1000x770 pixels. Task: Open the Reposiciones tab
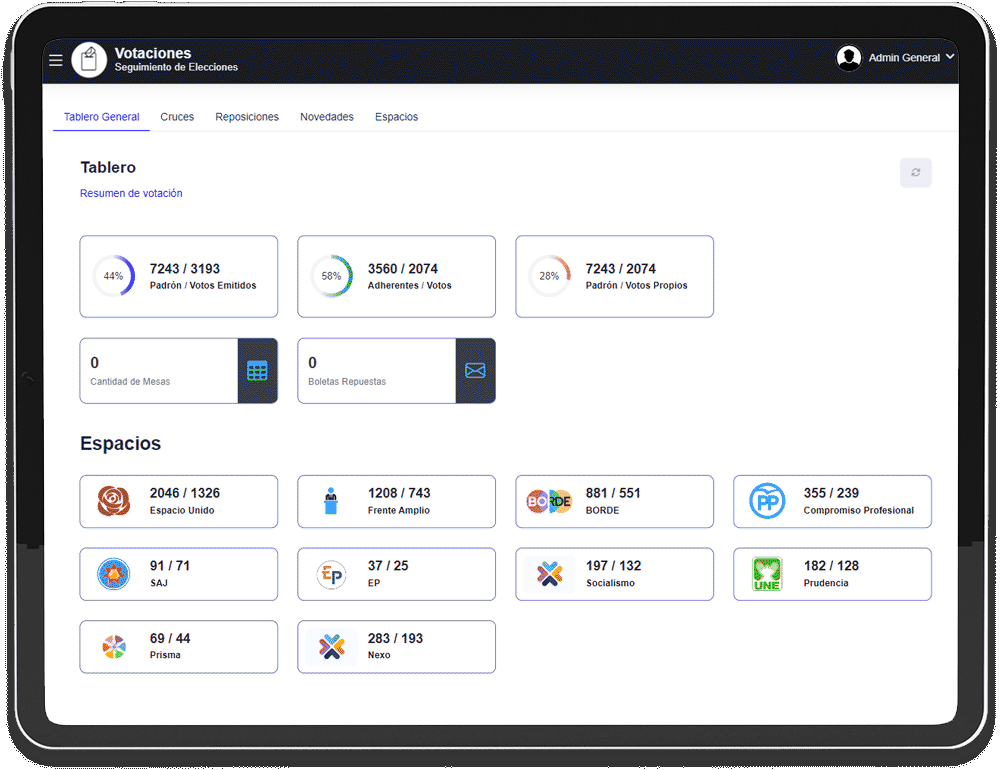247,117
